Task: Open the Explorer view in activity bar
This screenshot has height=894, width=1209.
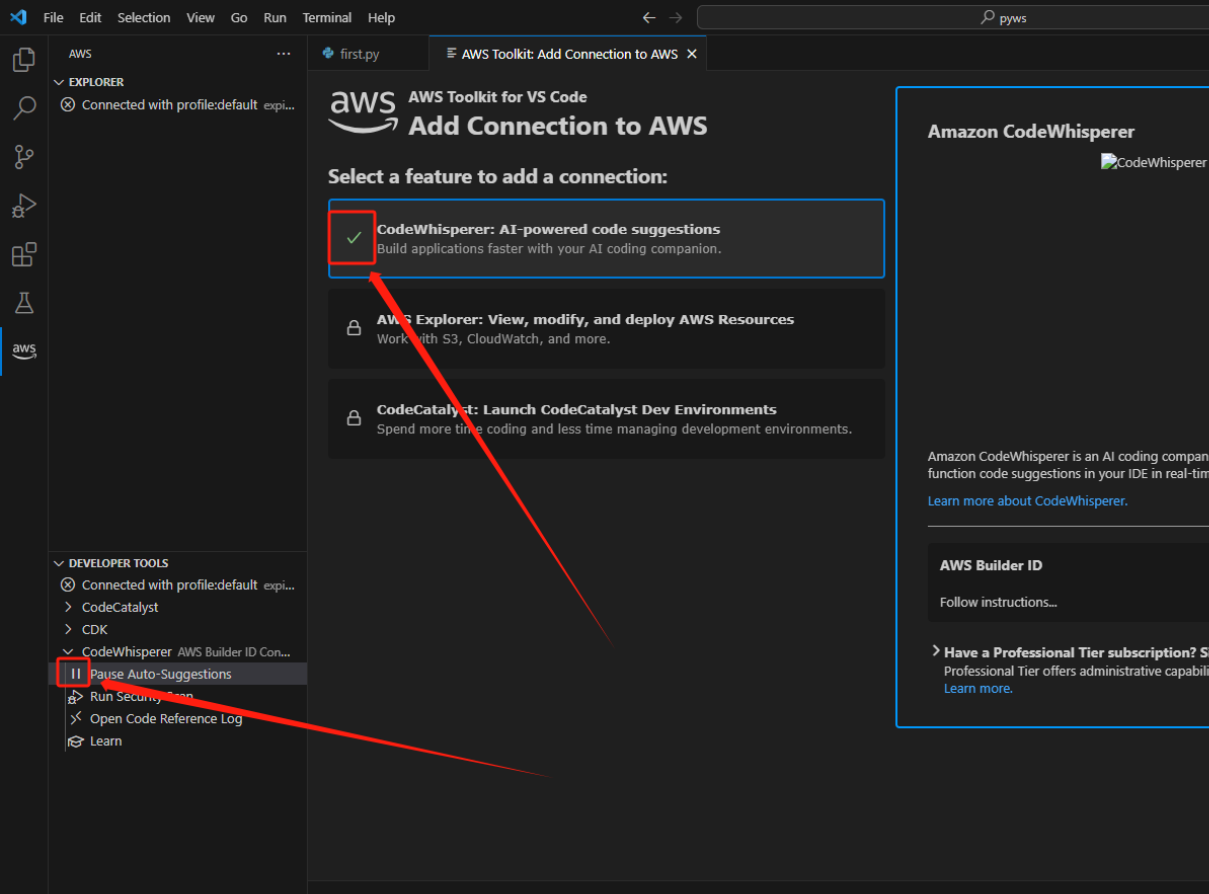Action: 24,60
